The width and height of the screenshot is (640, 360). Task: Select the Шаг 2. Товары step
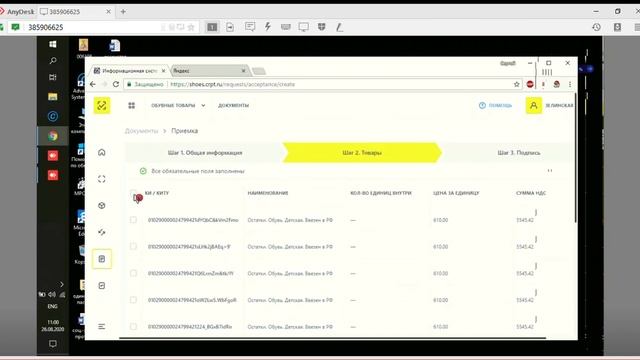tap(362, 153)
